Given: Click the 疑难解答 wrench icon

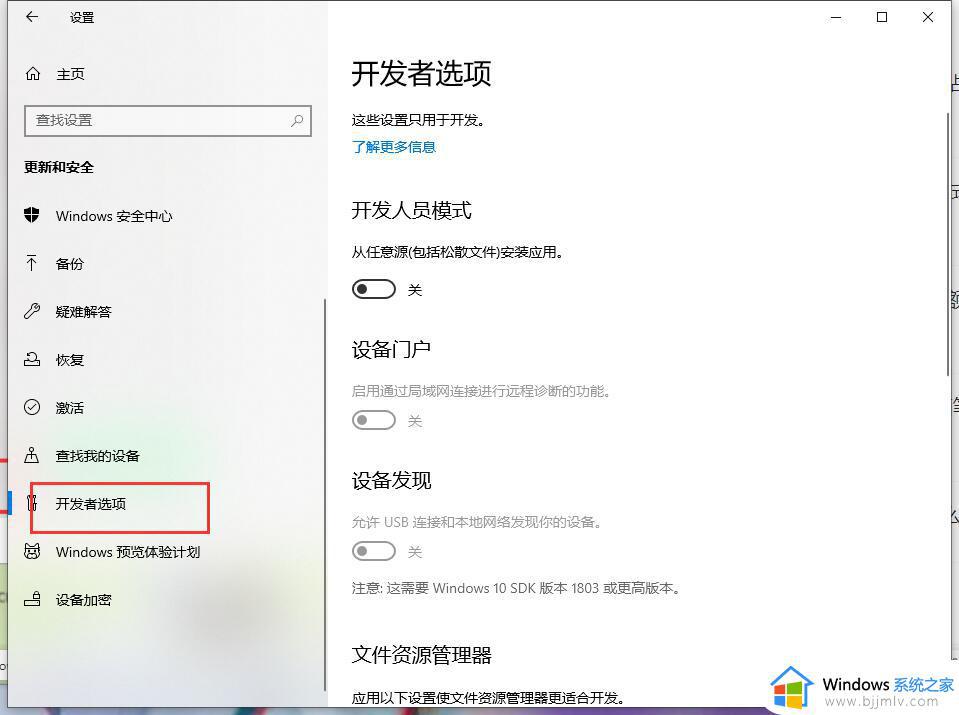Looking at the screenshot, I should (32, 311).
